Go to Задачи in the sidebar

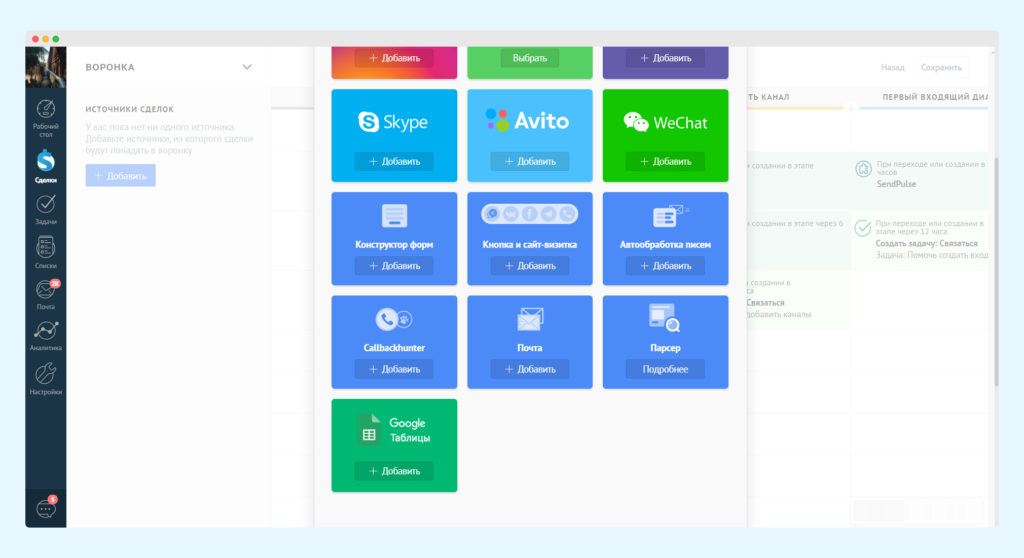45,208
